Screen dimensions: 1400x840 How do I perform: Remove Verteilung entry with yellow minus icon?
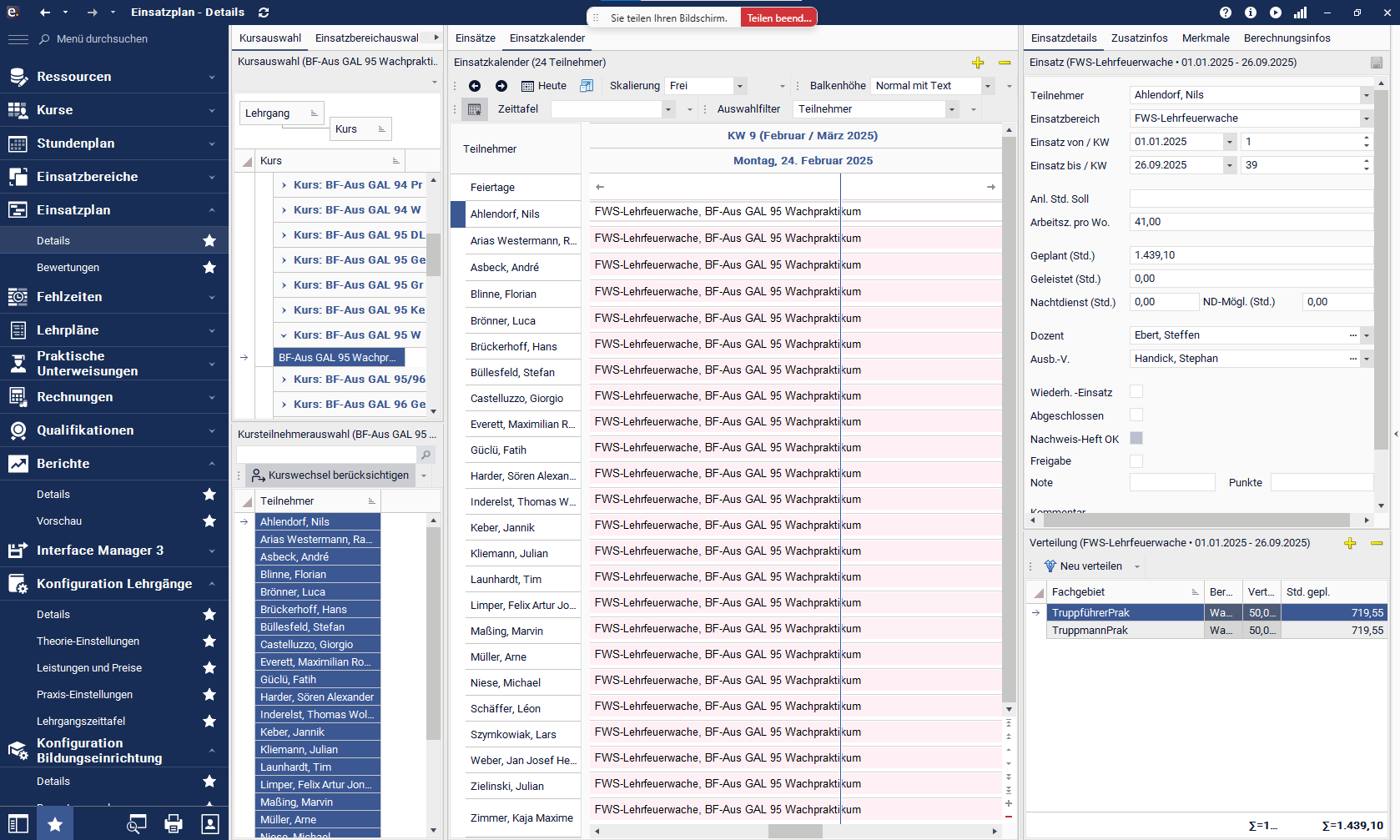[1377, 543]
